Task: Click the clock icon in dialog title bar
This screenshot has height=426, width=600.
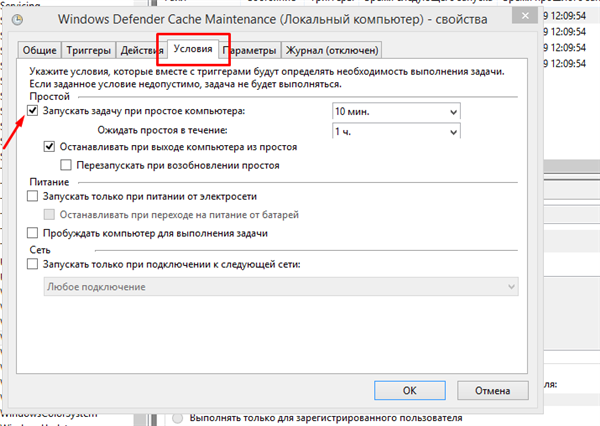Action: (18, 20)
